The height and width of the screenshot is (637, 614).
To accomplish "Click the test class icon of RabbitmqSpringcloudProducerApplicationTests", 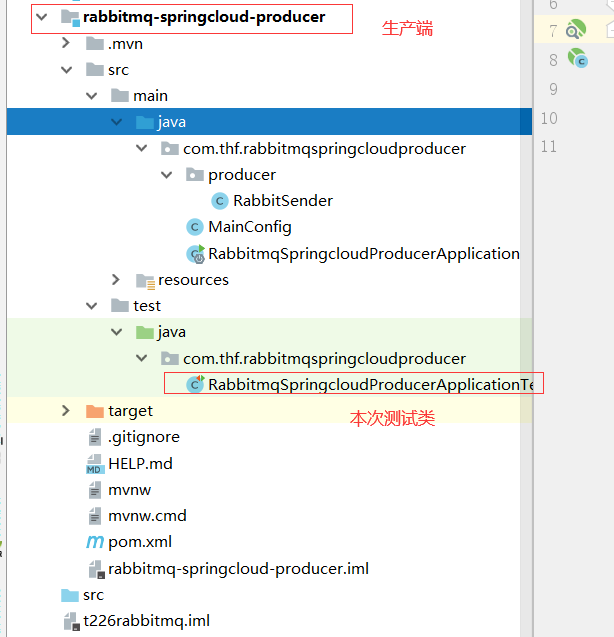I will (x=195, y=384).
